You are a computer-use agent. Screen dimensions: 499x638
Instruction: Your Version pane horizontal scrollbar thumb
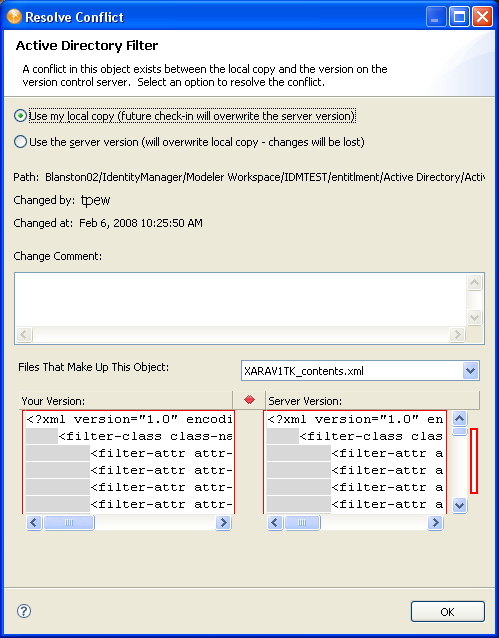tap(69, 522)
